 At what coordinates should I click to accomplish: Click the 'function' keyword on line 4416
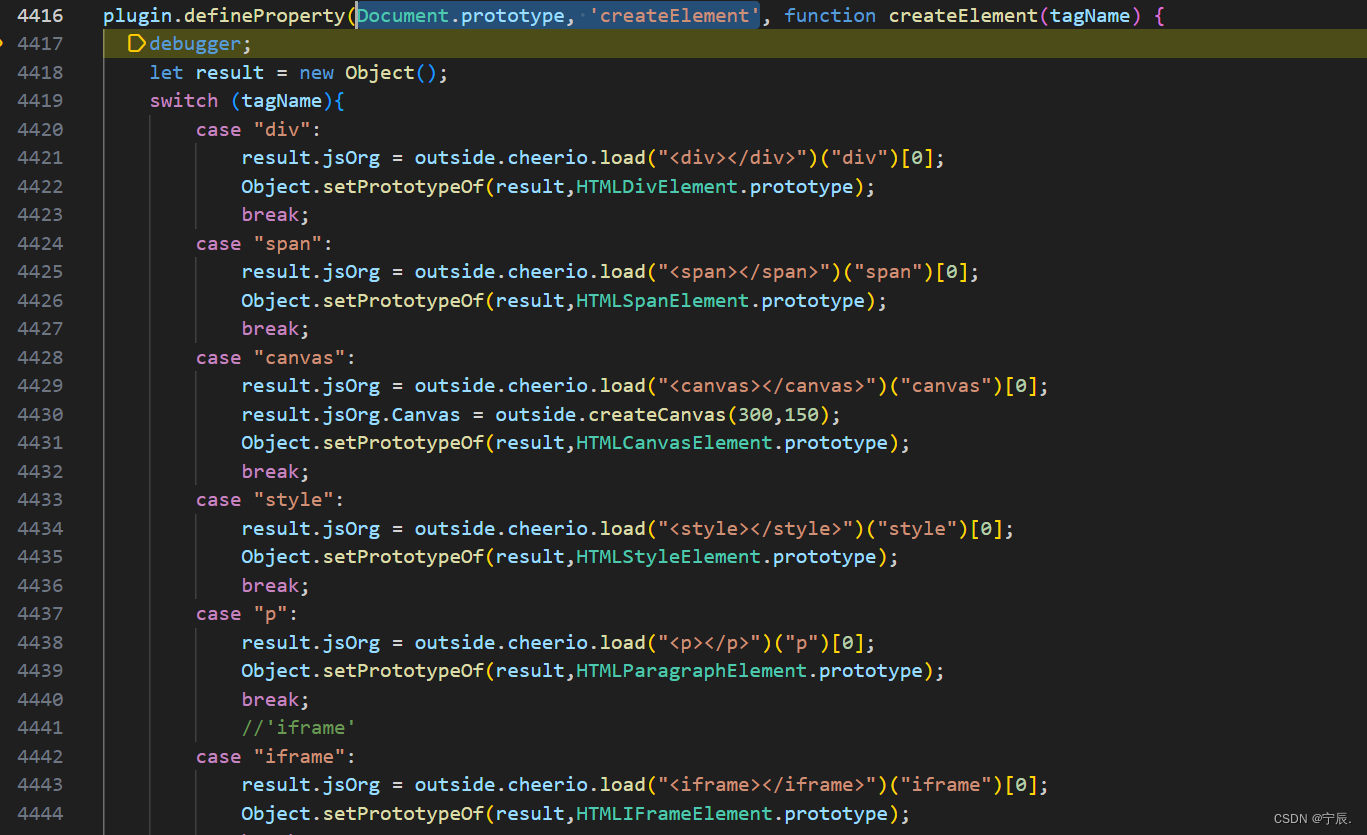(x=830, y=16)
